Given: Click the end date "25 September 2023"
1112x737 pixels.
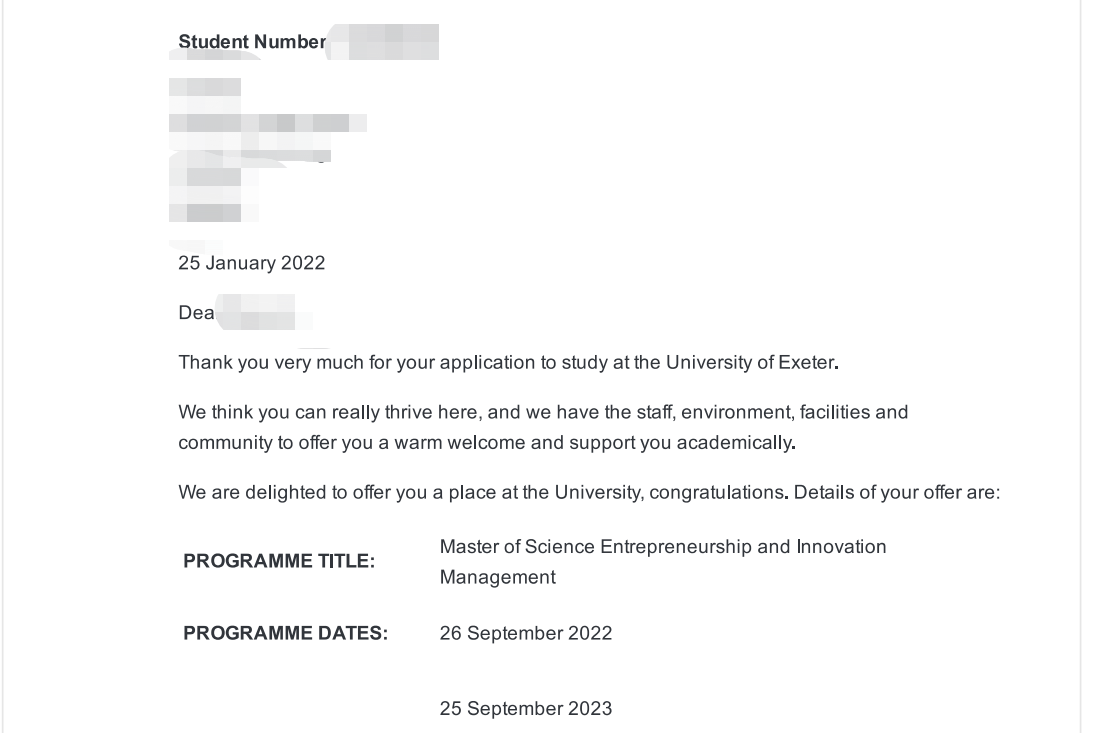Looking at the screenshot, I should pyautogui.click(x=526, y=709).
